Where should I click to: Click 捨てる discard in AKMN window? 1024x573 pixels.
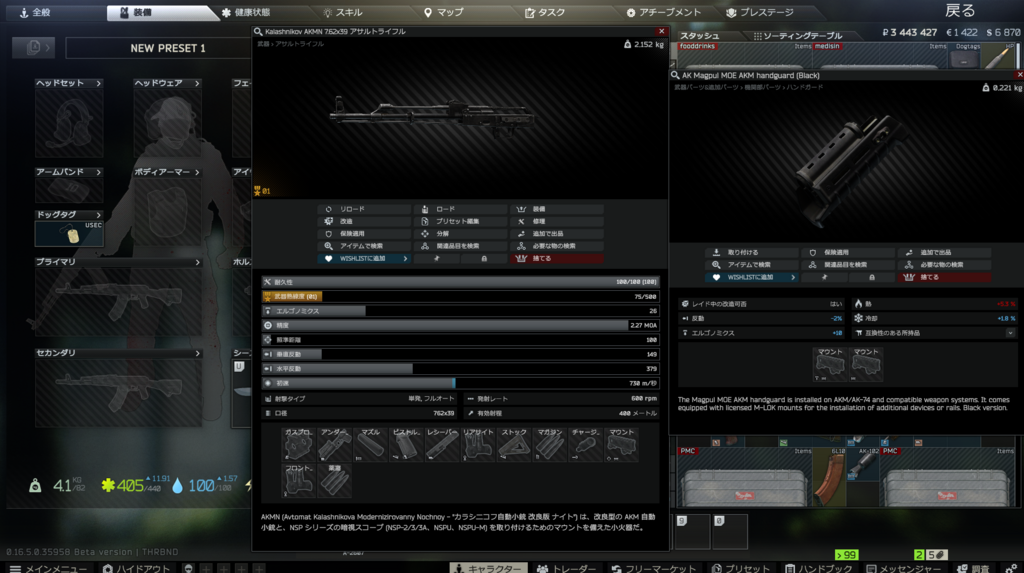(x=556, y=259)
